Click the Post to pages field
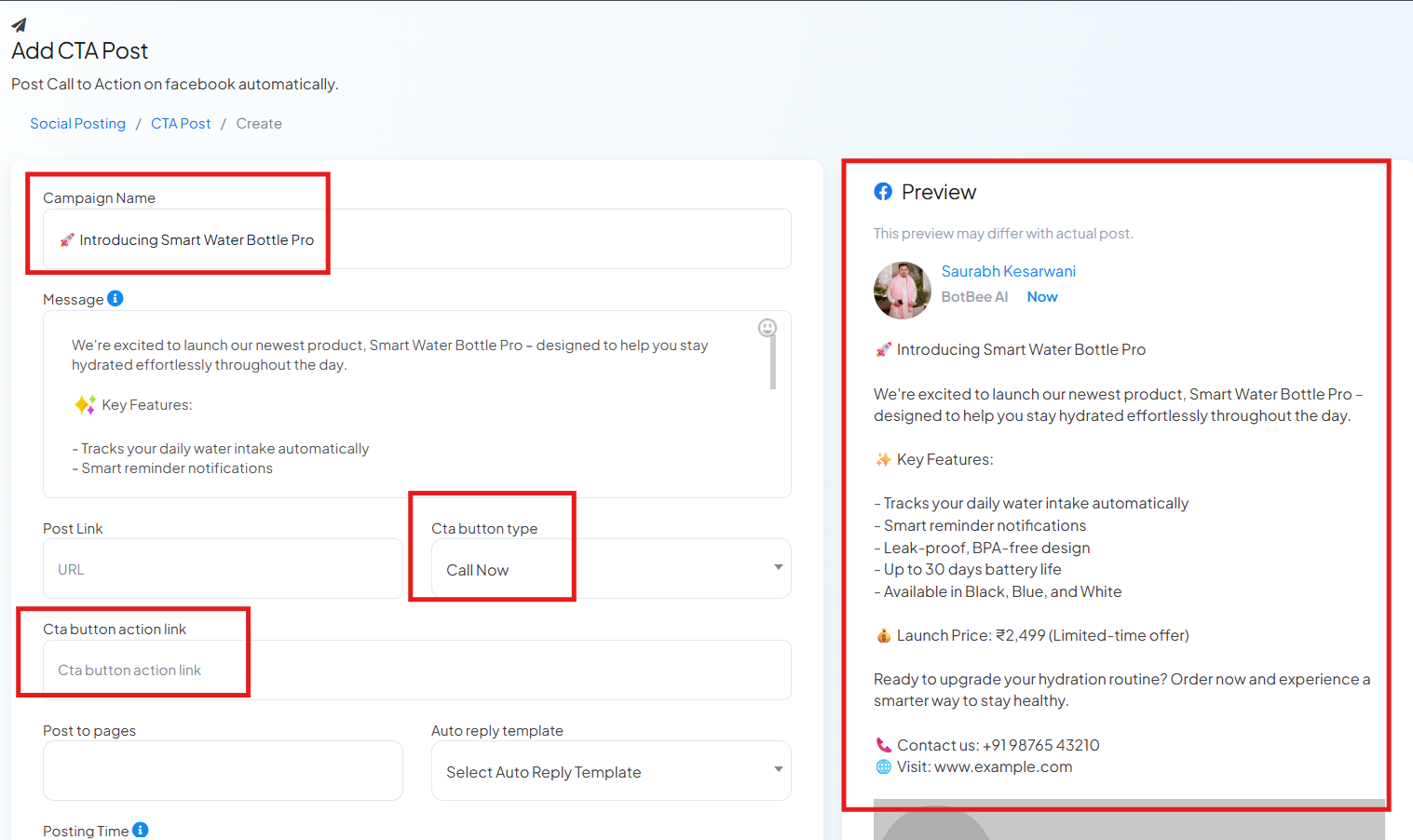Viewport: 1413px width, 840px height. [223, 771]
